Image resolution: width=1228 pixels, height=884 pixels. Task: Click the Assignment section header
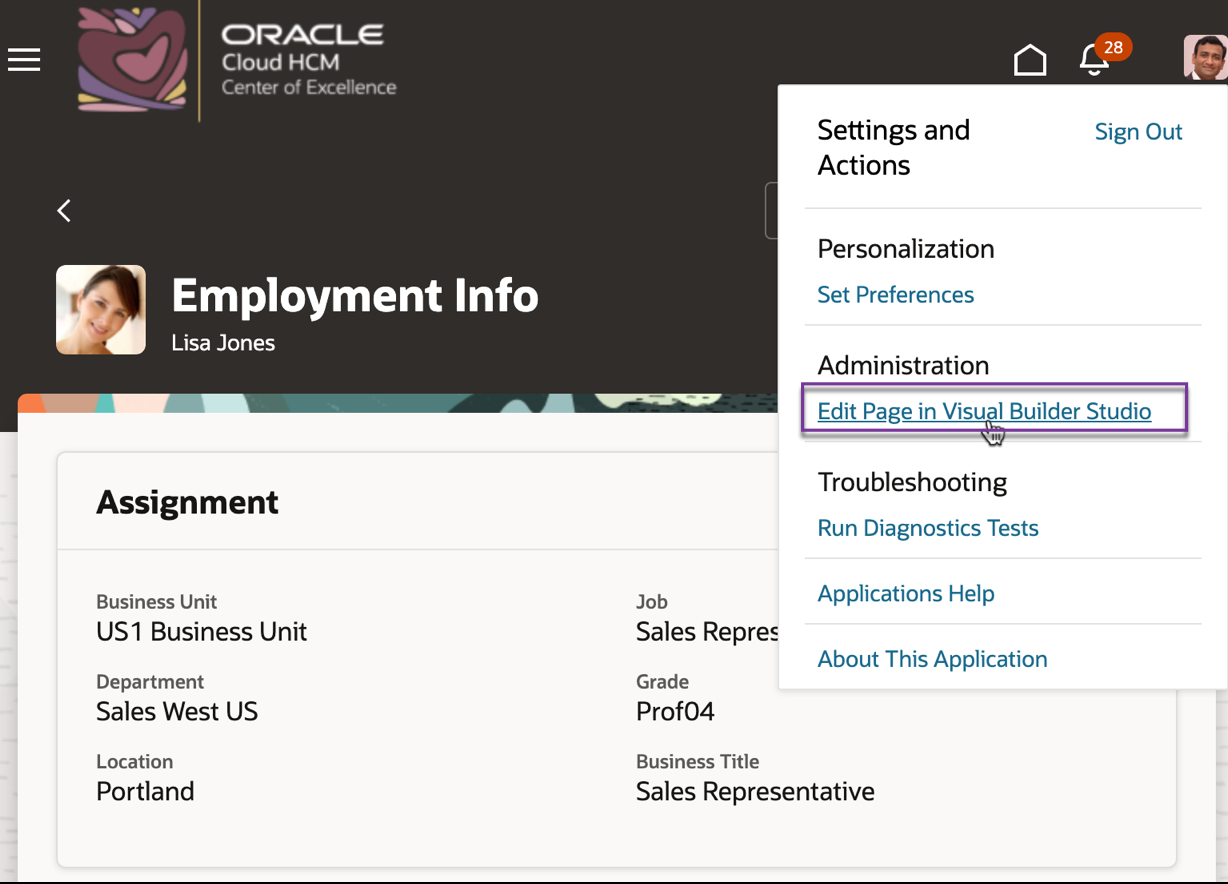point(187,502)
